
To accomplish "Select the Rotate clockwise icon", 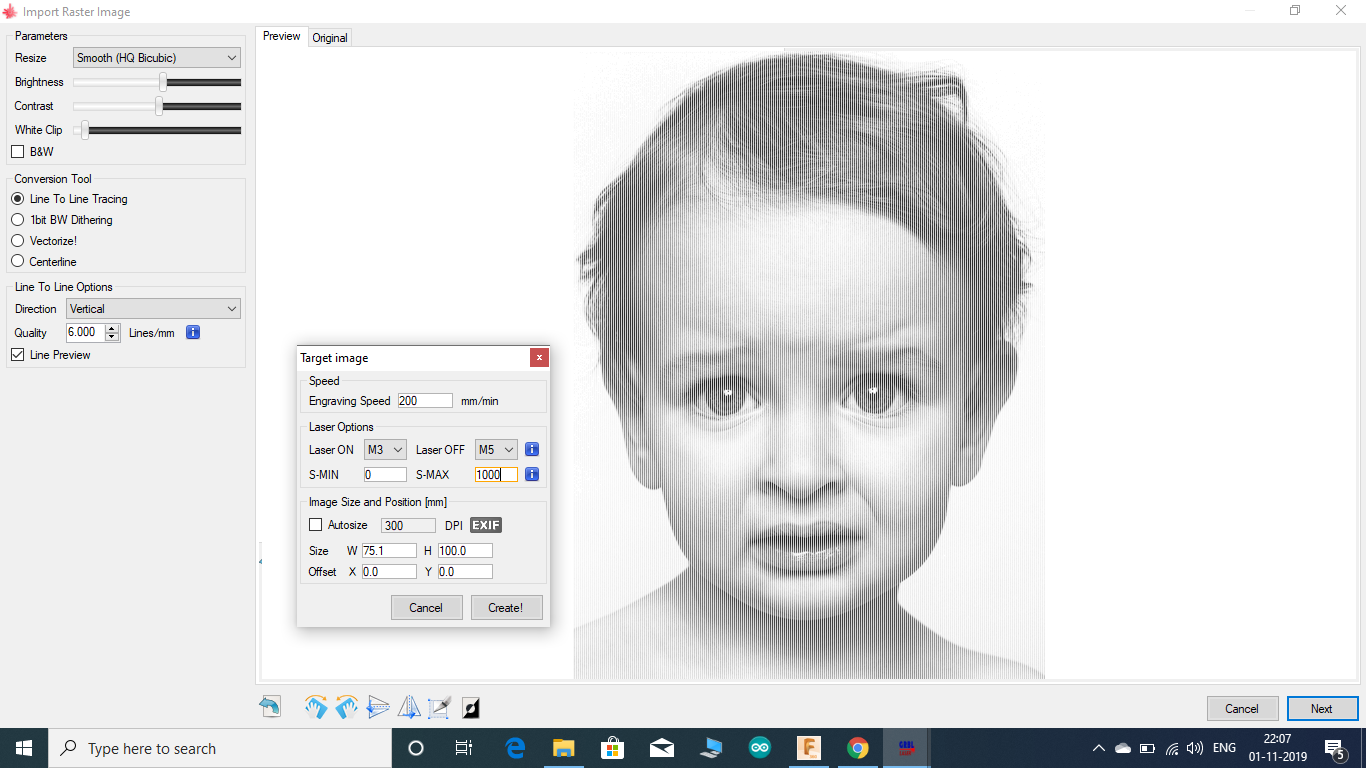I will (315, 707).
